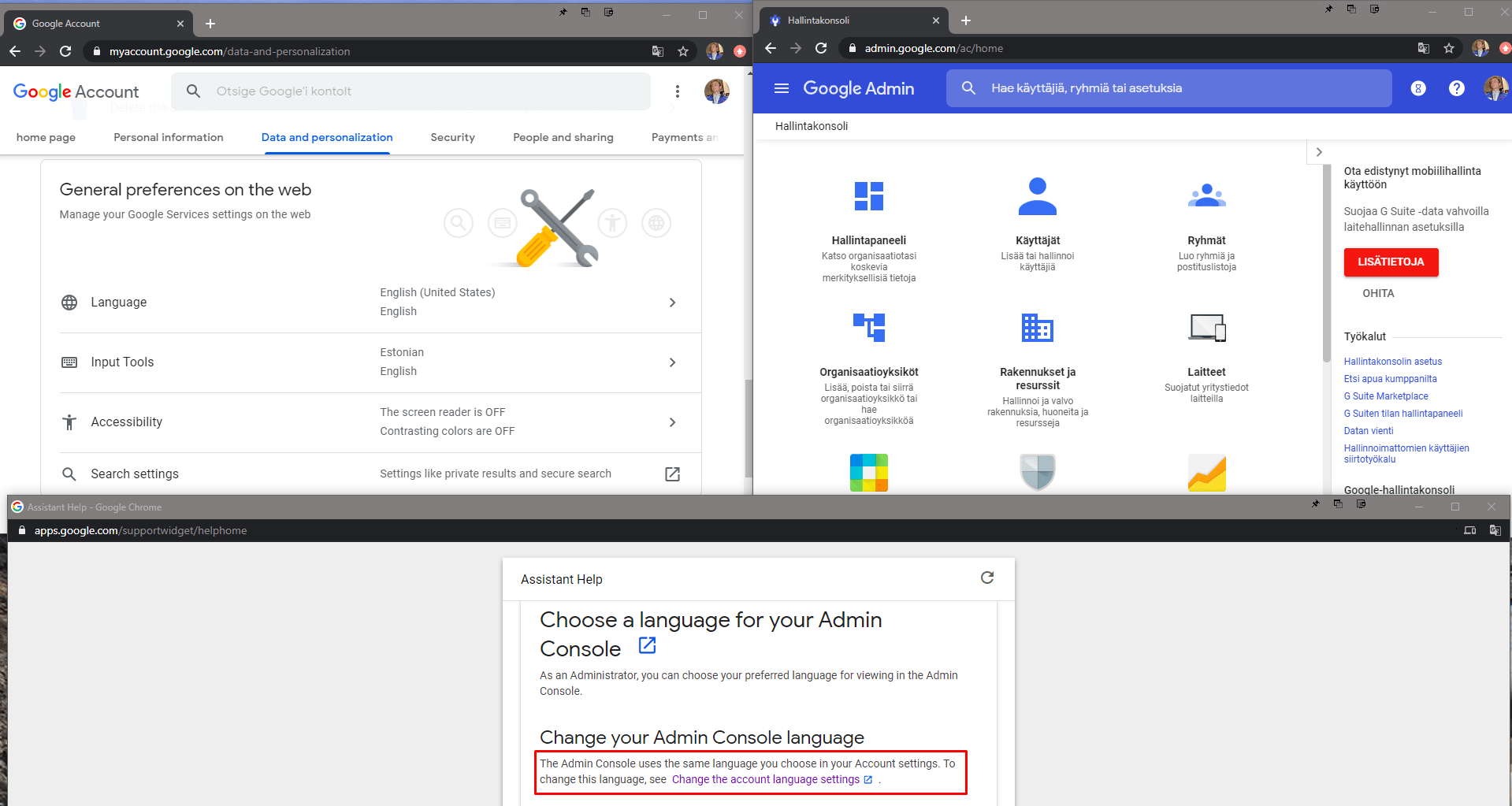Open the Google Account three-dot menu
1512x806 pixels.
tap(677, 91)
